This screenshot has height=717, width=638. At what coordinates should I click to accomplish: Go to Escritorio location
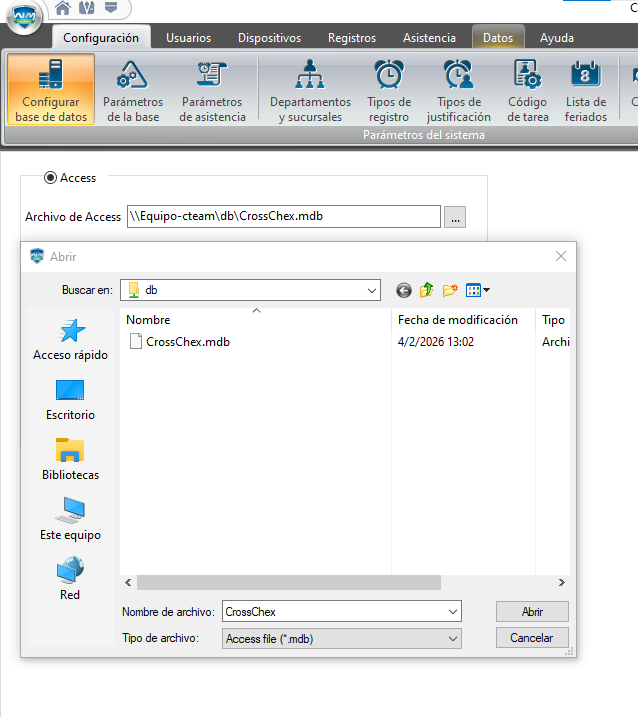(x=70, y=400)
